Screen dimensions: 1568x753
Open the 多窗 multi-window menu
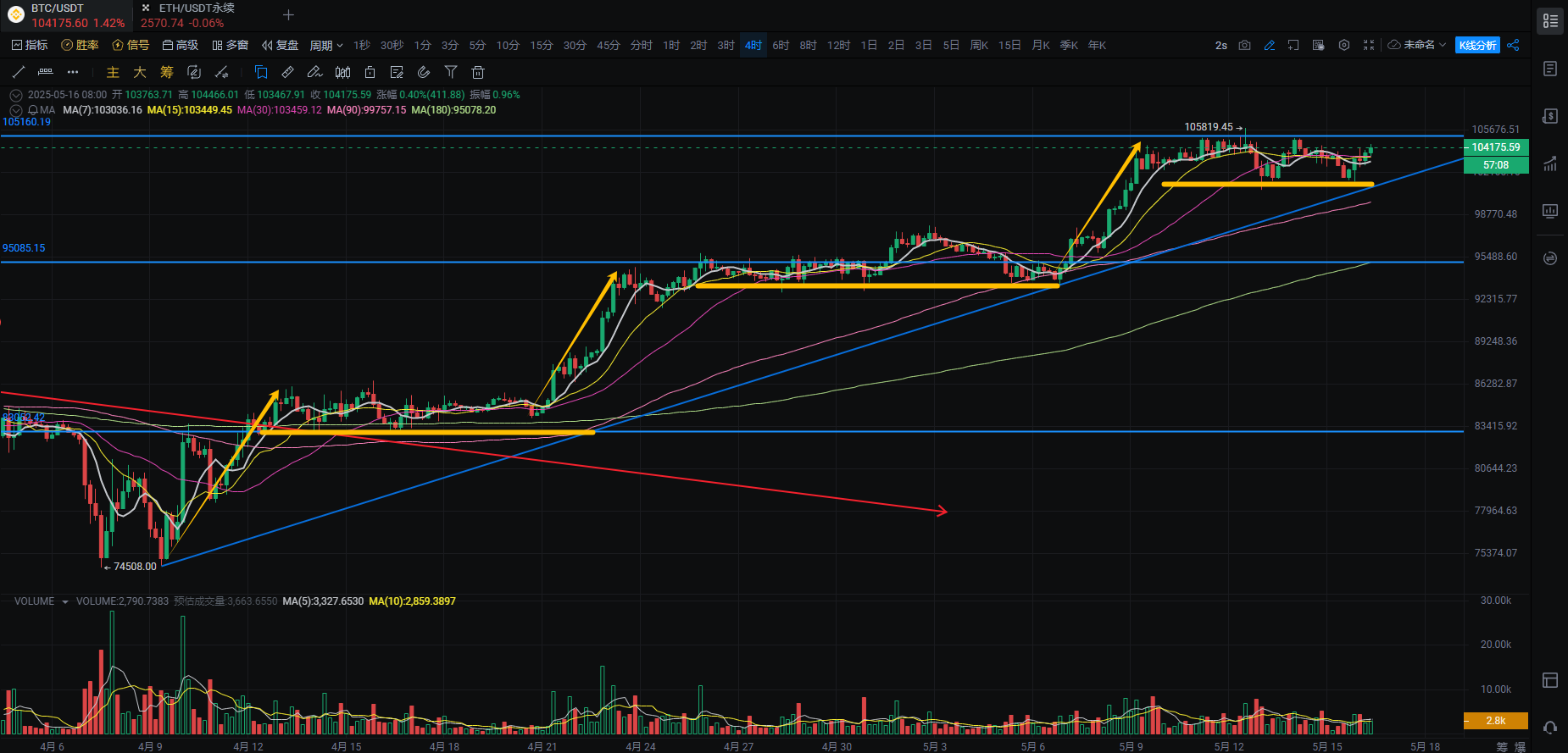[230, 45]
